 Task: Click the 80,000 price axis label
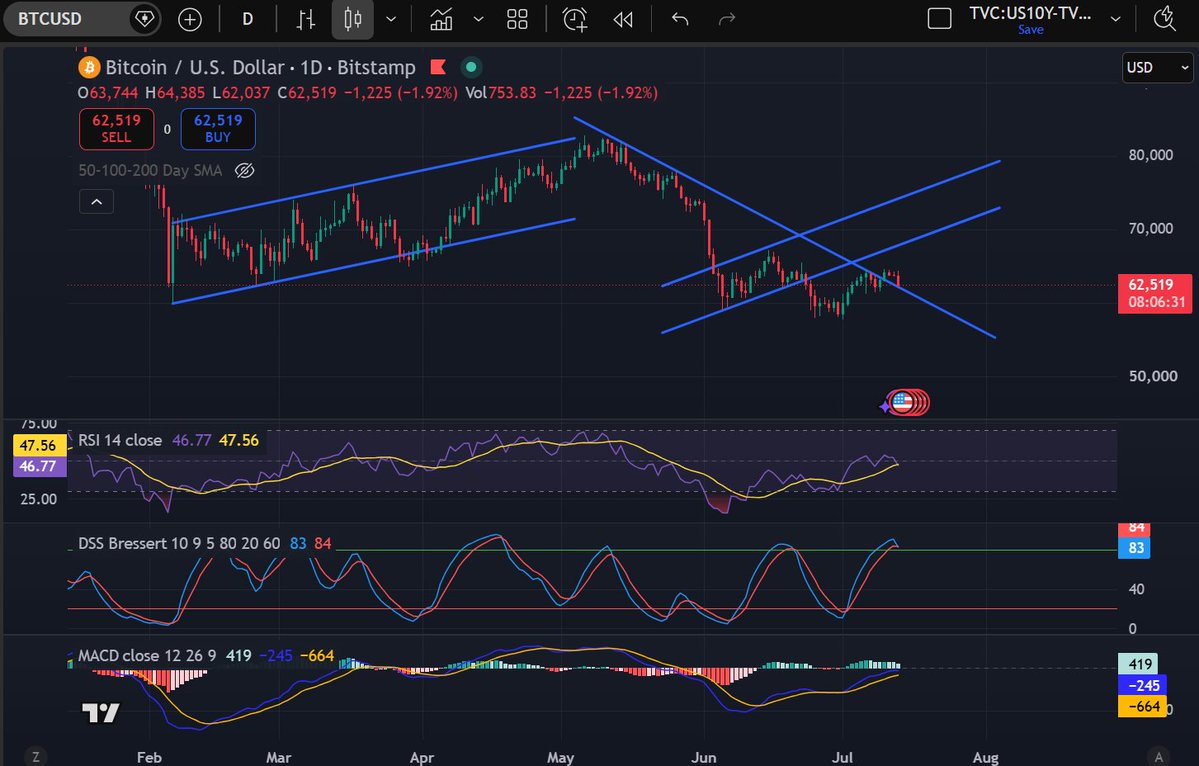click(x=1150, y=155)
